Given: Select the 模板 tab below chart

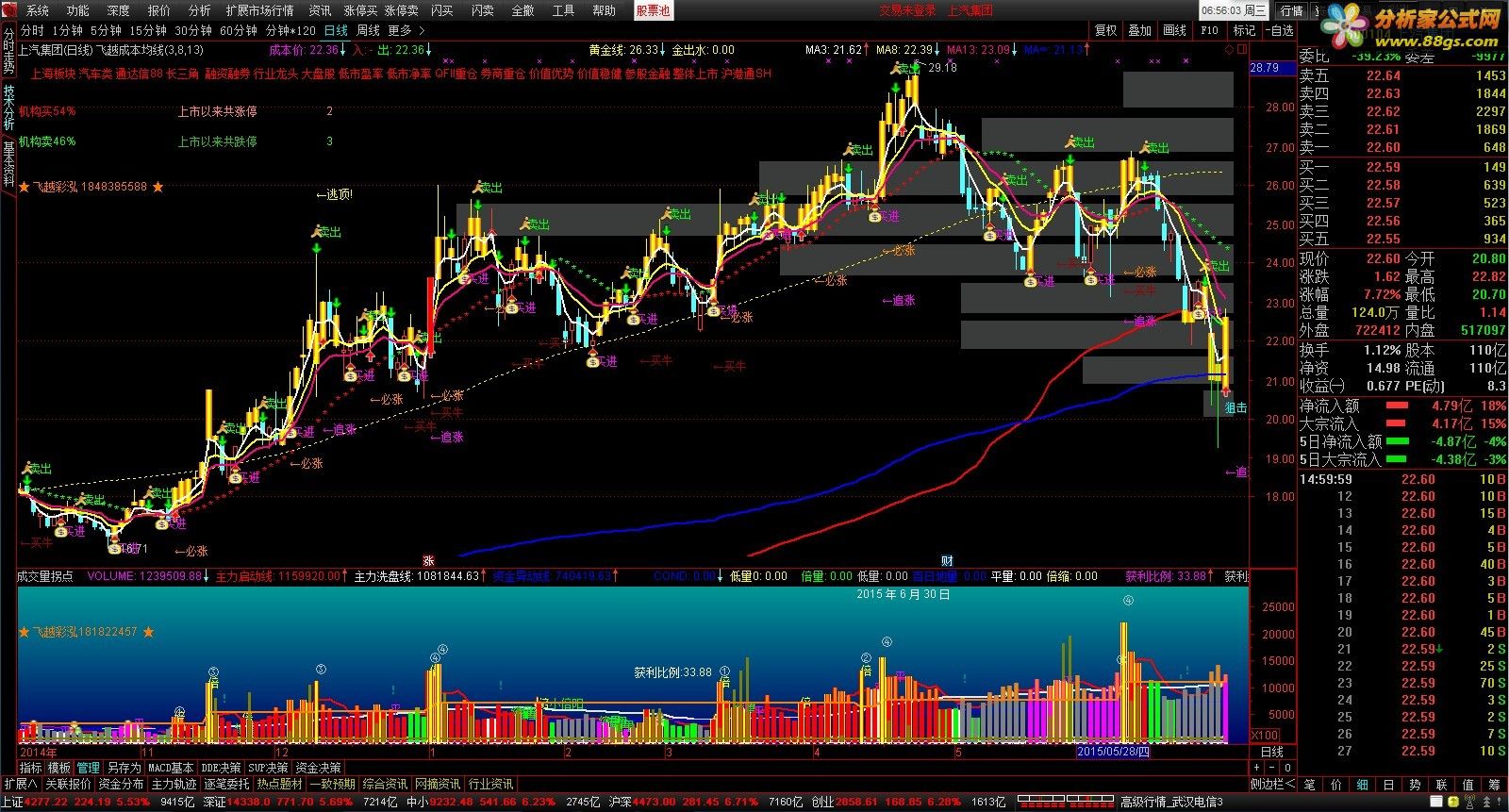Looking at the screenshot, I should click(x=59, y=768).
